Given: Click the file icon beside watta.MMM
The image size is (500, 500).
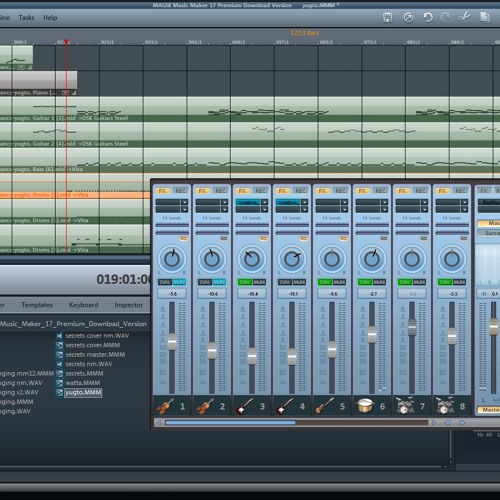Looking at the screenshot, I should pos(59,383).
